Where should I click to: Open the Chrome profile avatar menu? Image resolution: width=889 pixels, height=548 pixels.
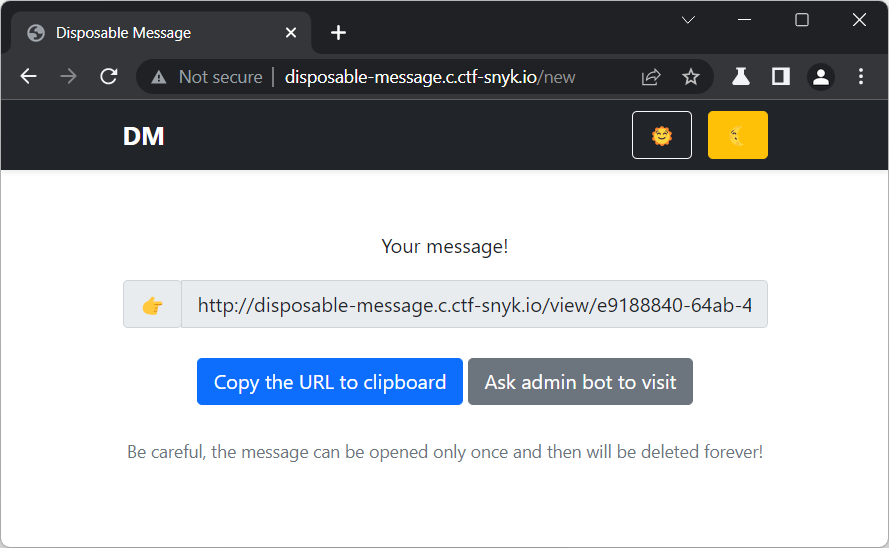[x=821, y=77]
